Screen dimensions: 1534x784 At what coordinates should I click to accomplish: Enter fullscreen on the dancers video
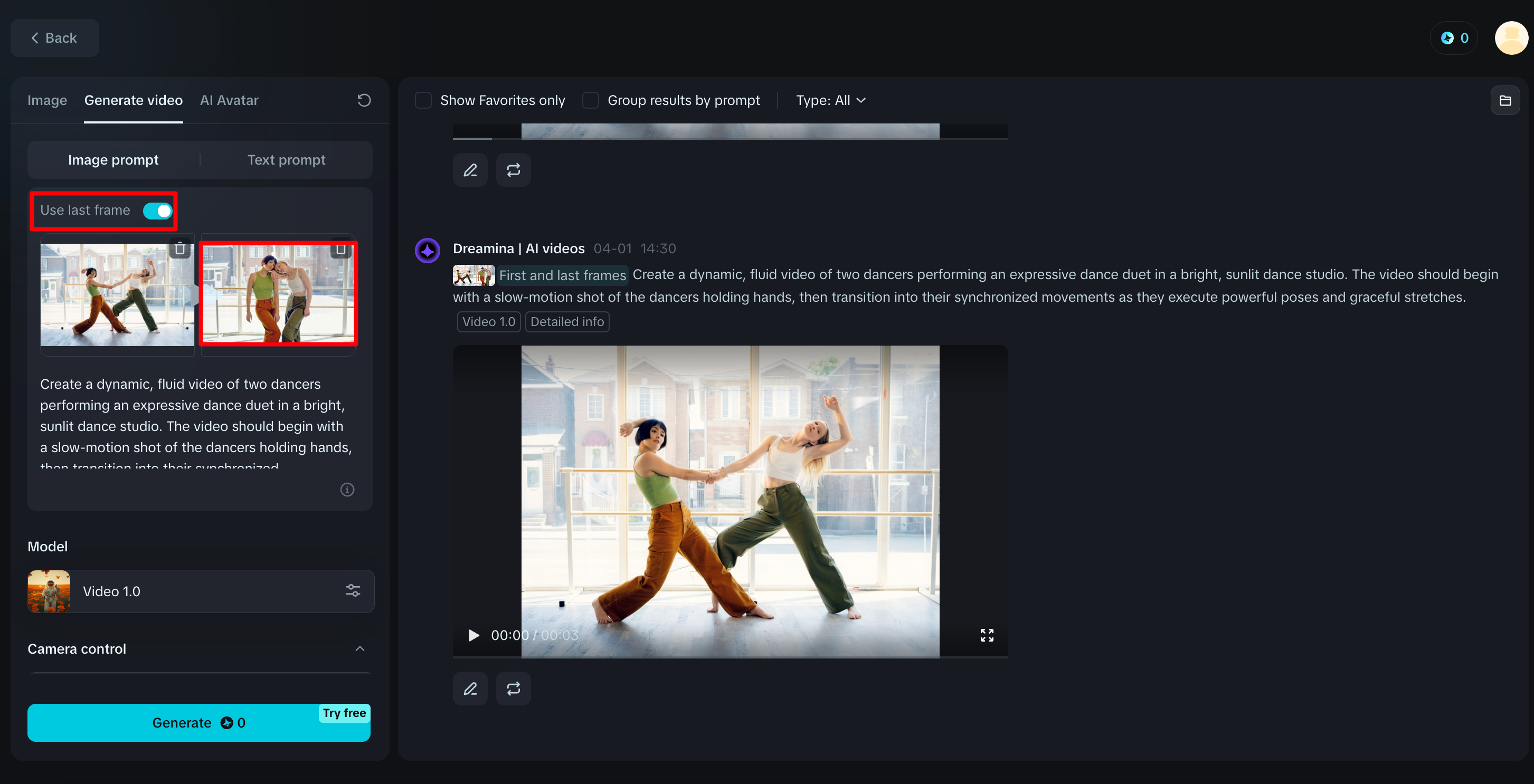986,635
